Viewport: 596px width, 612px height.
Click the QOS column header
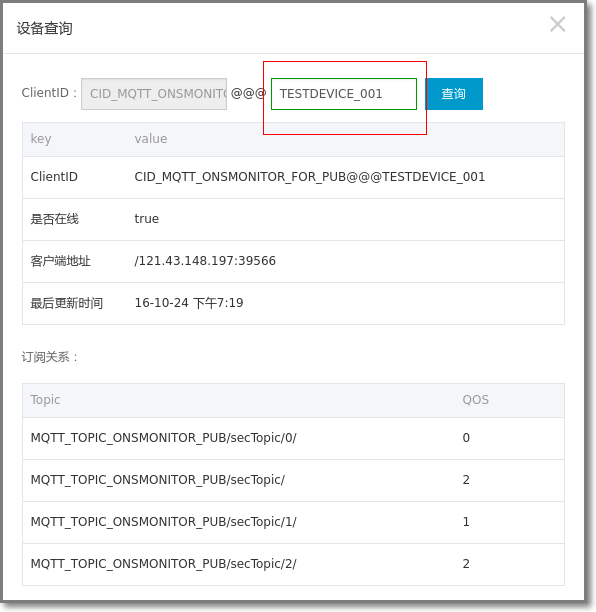475,400
